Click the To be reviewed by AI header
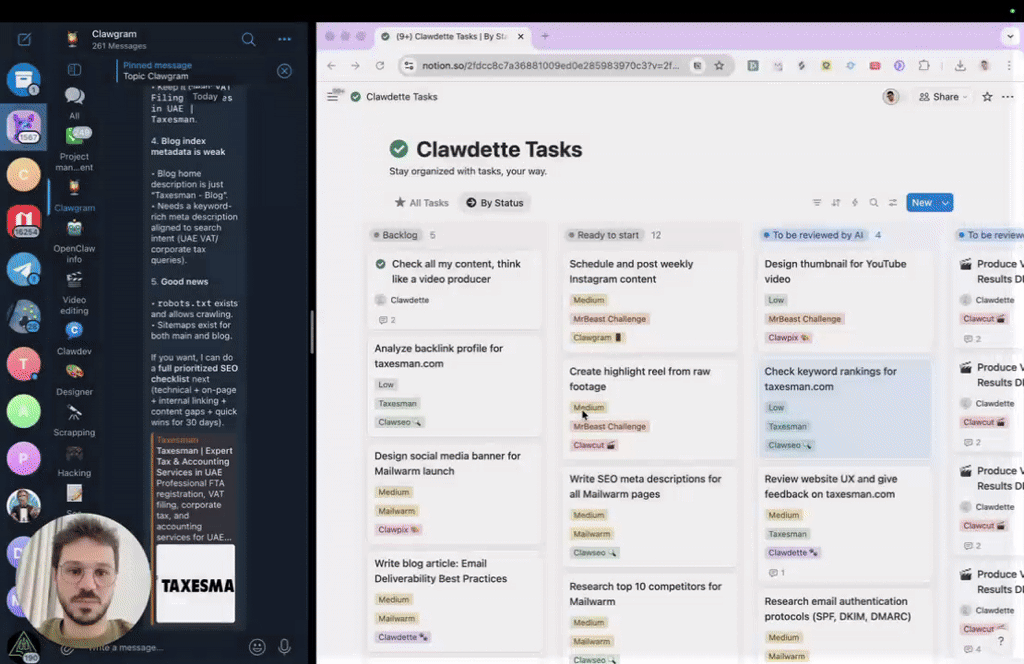This screenshot has width=1024, height=664. tap(813, 235)
